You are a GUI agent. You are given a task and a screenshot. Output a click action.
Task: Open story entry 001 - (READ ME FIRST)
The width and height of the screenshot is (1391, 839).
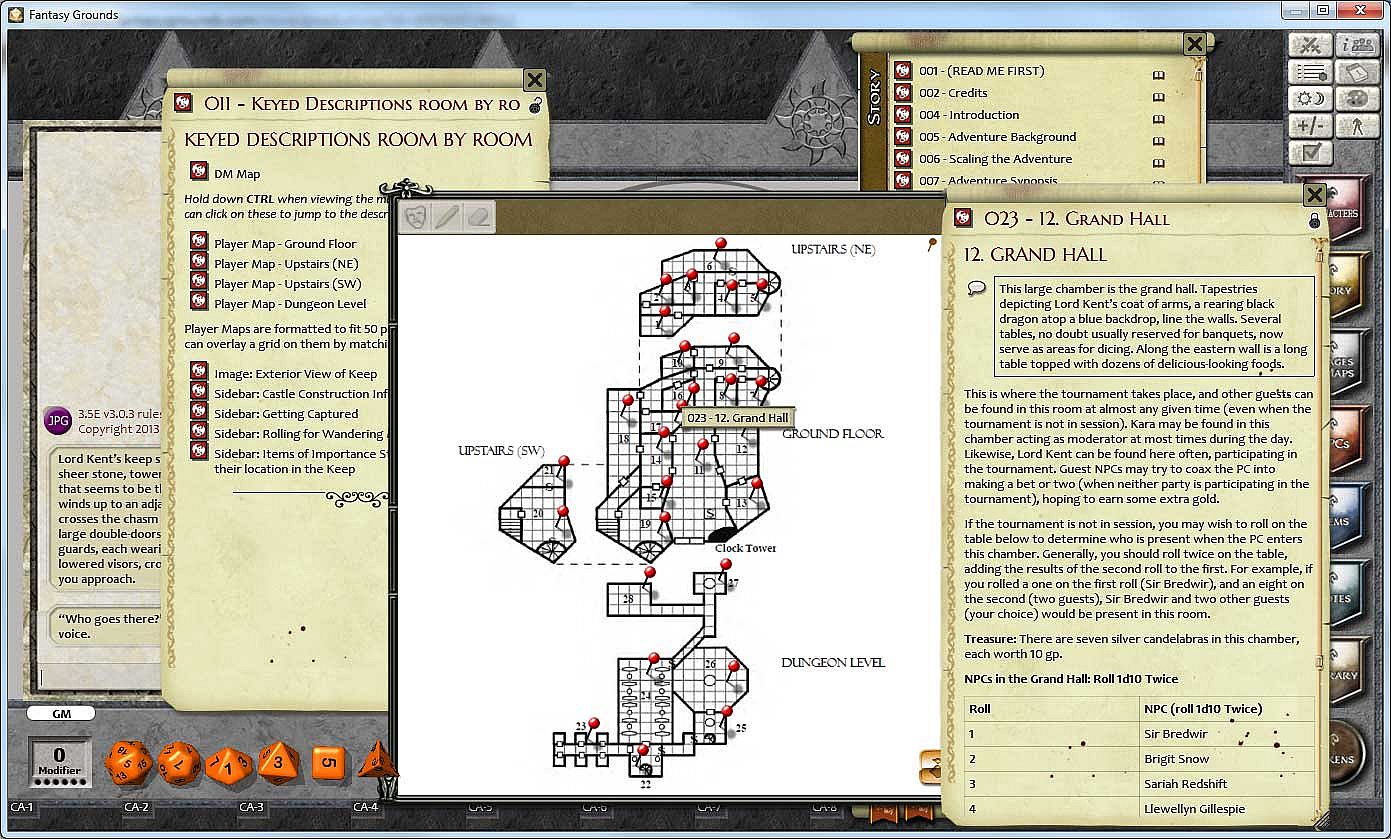(981, 71)
